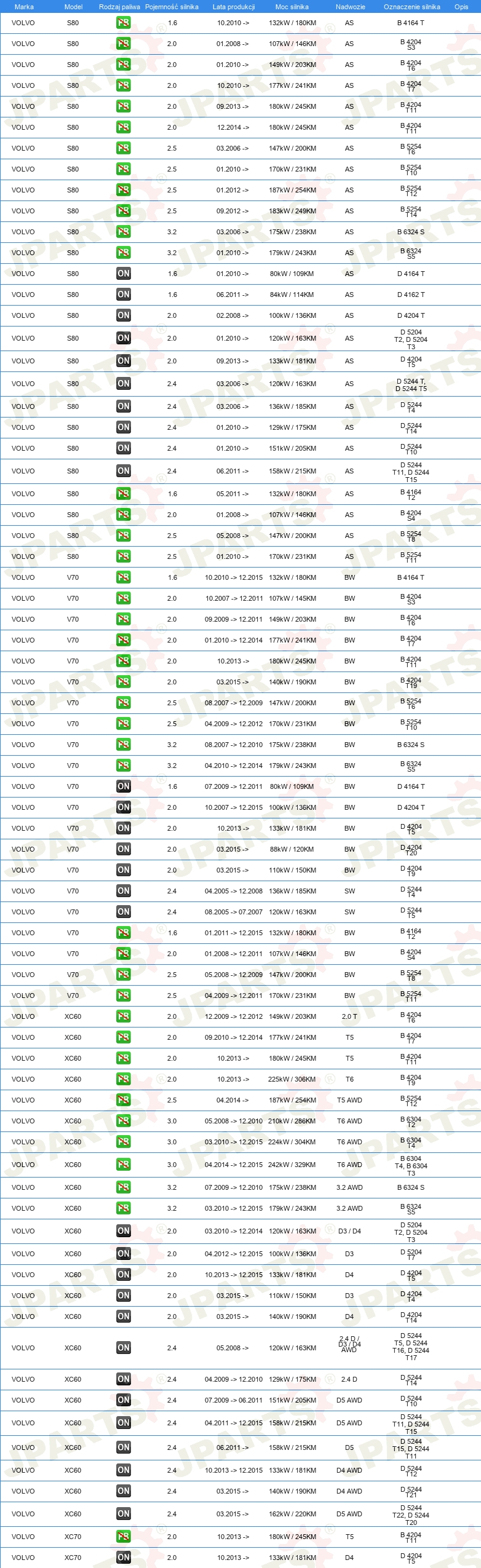
Task: Click the PB petrol icon in the XC70 180kW / 245KM row
Action: click(x=124, y=1537)
